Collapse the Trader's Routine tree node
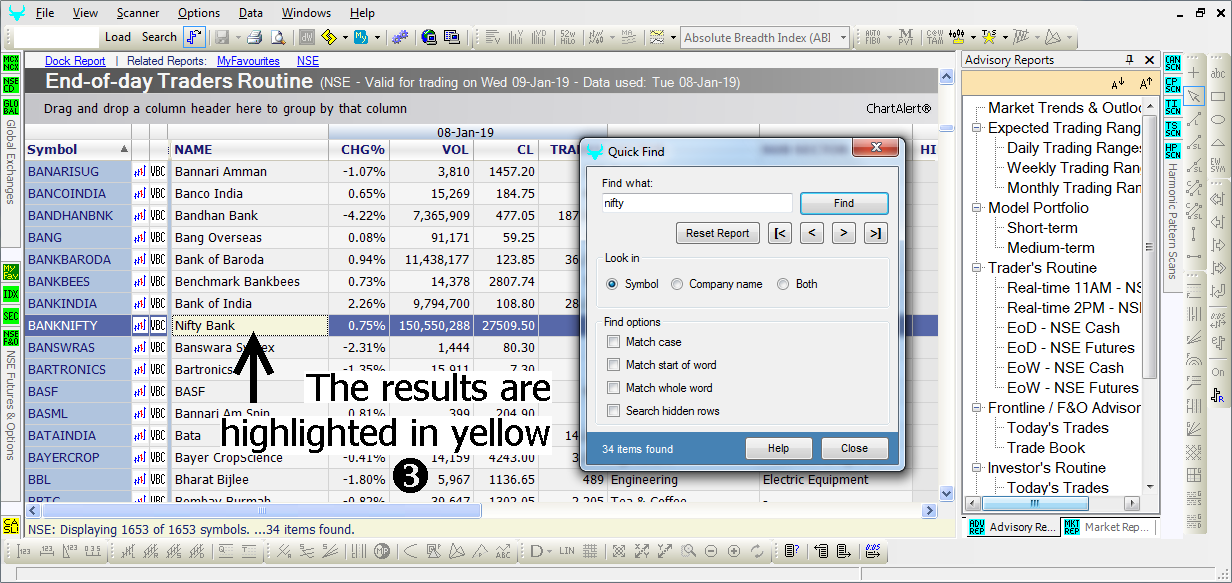The image size is (1232, 583). click(x=977, y=268)
